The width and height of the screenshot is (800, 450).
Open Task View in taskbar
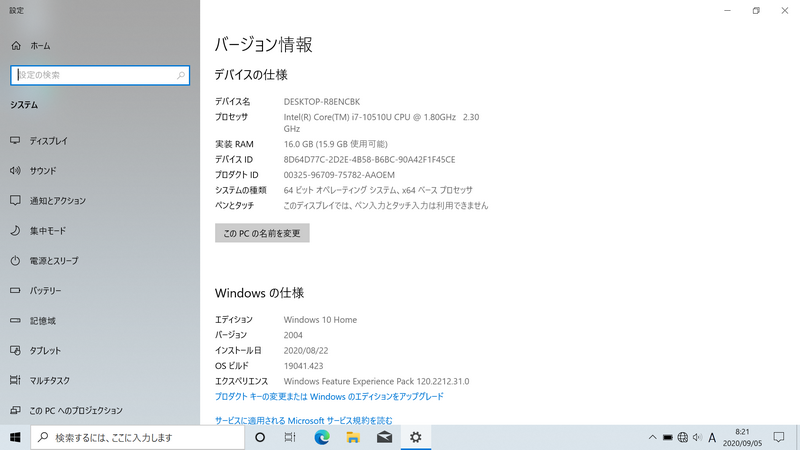[290, 437]
